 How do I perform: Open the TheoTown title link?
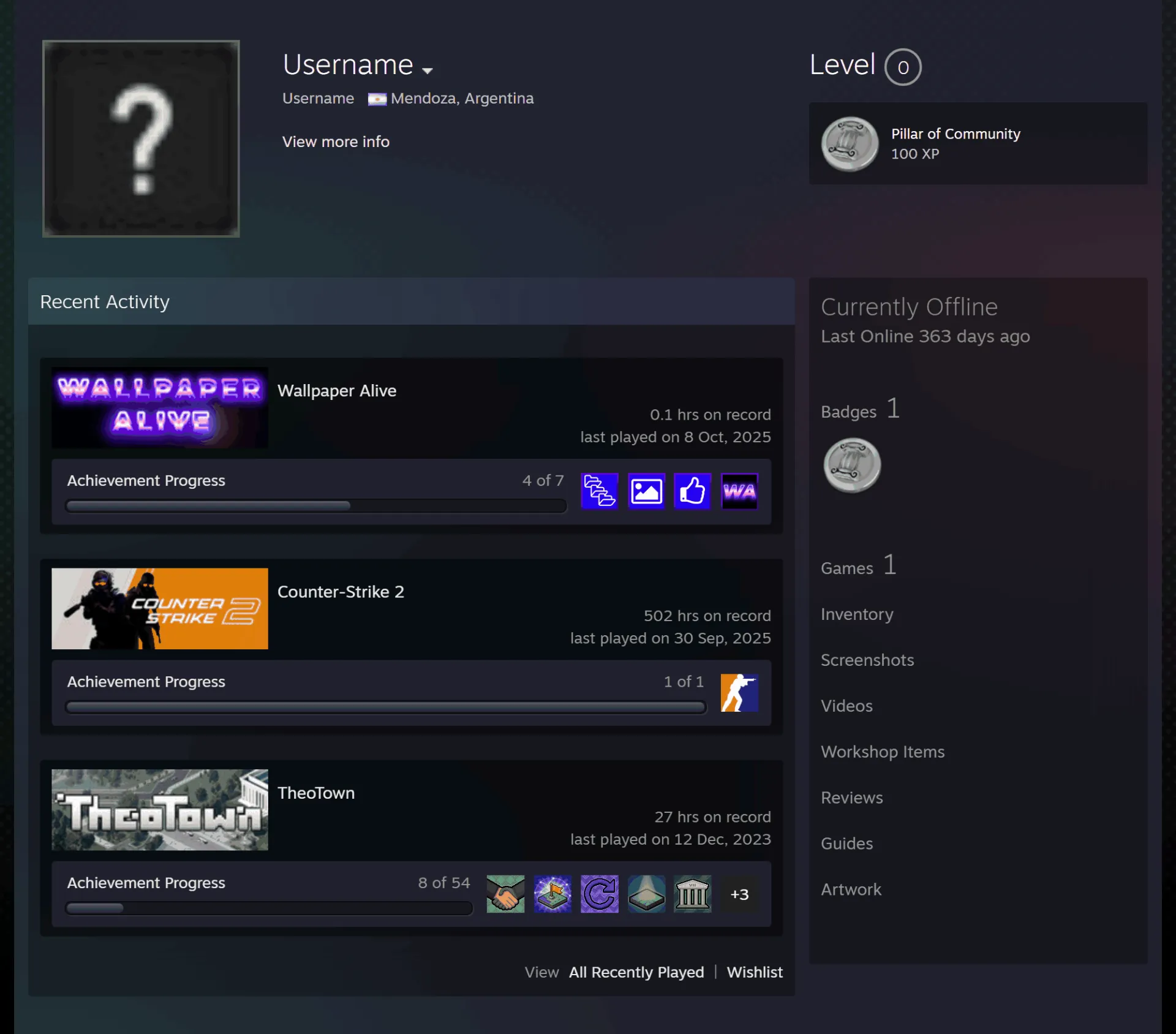coord(316,793)
